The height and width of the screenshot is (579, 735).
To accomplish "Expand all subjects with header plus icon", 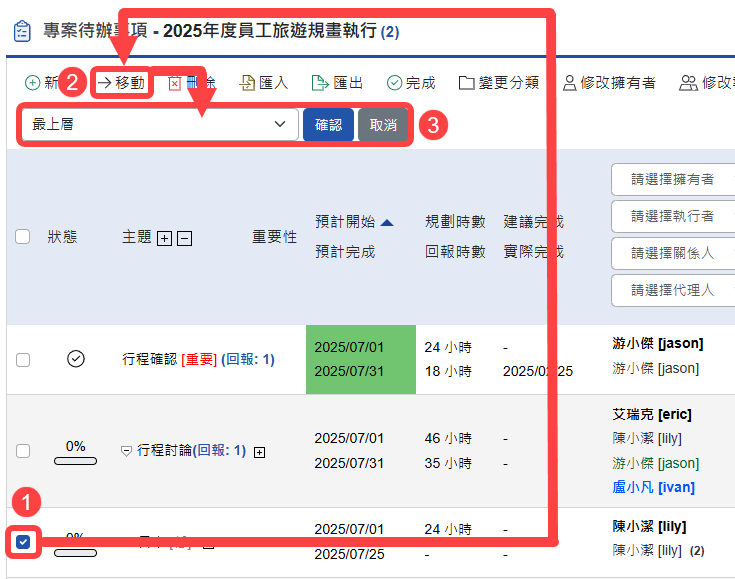I will click(x=164, y=238).
